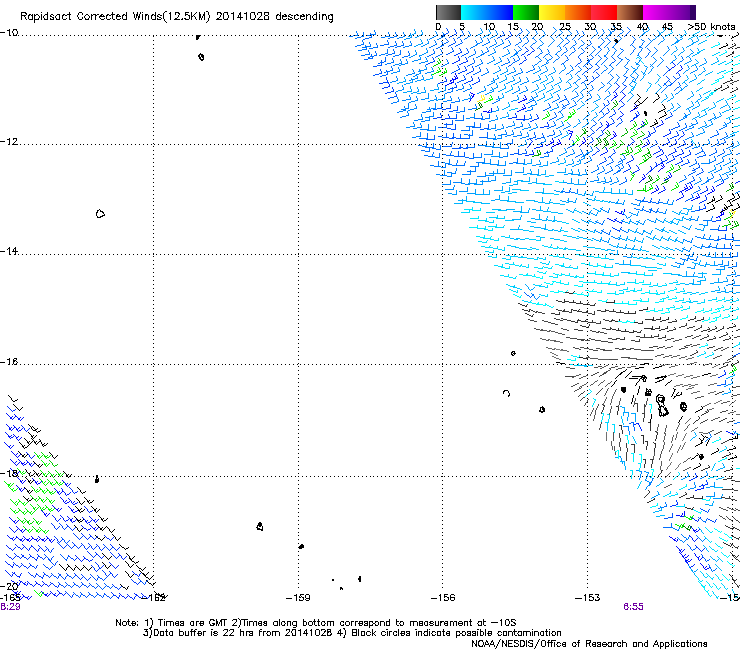Pick the blue 10-15 knots legend segment
Screen dimensions: 740x650
click(x=500, y=12)
